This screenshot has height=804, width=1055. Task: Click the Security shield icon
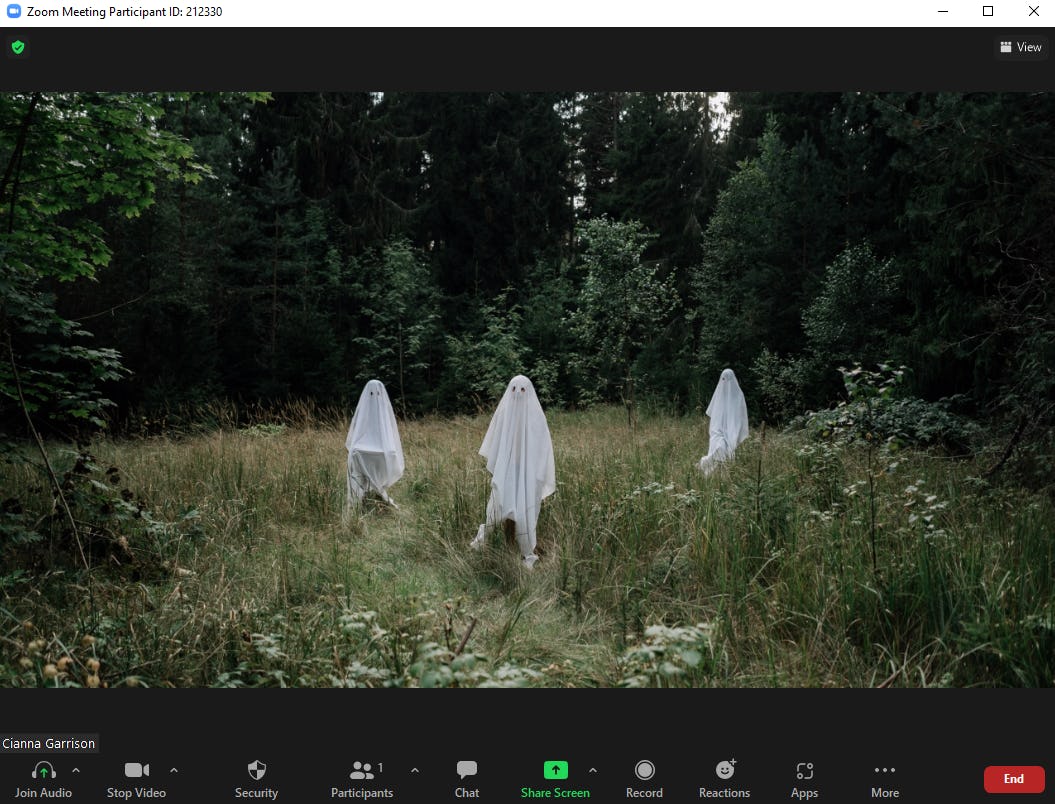click(x=256, y=770)
